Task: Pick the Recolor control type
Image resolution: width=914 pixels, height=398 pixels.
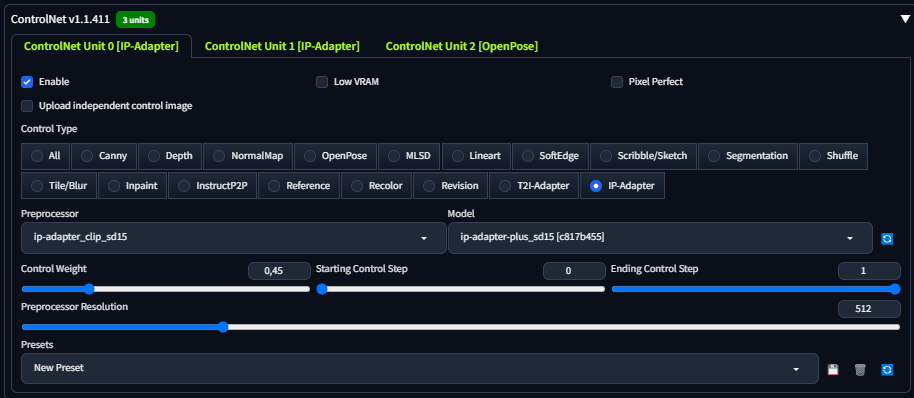Action: [377, 186]
